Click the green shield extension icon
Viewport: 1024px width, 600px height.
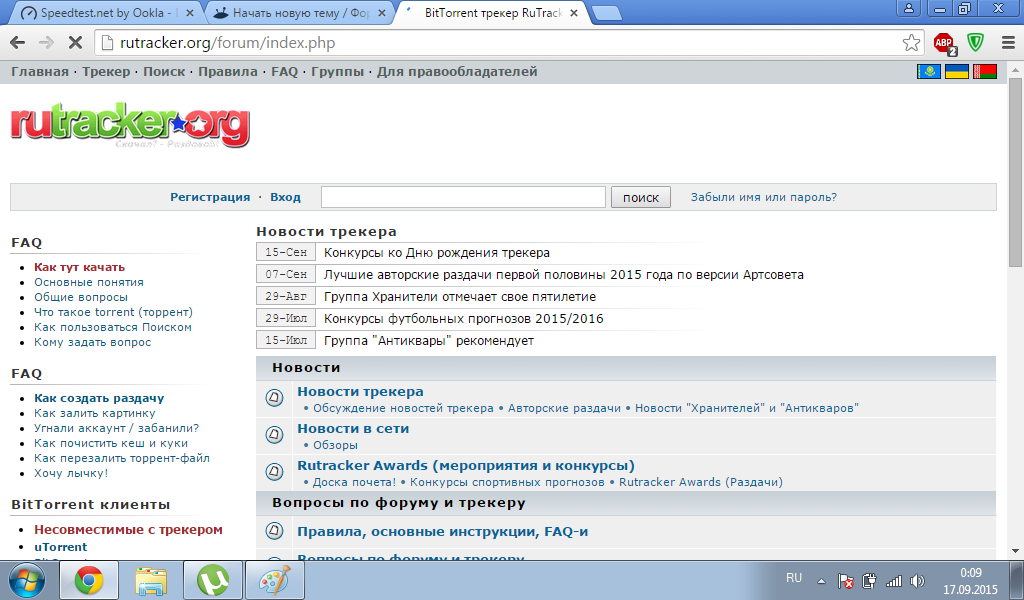tap(975, 43)
